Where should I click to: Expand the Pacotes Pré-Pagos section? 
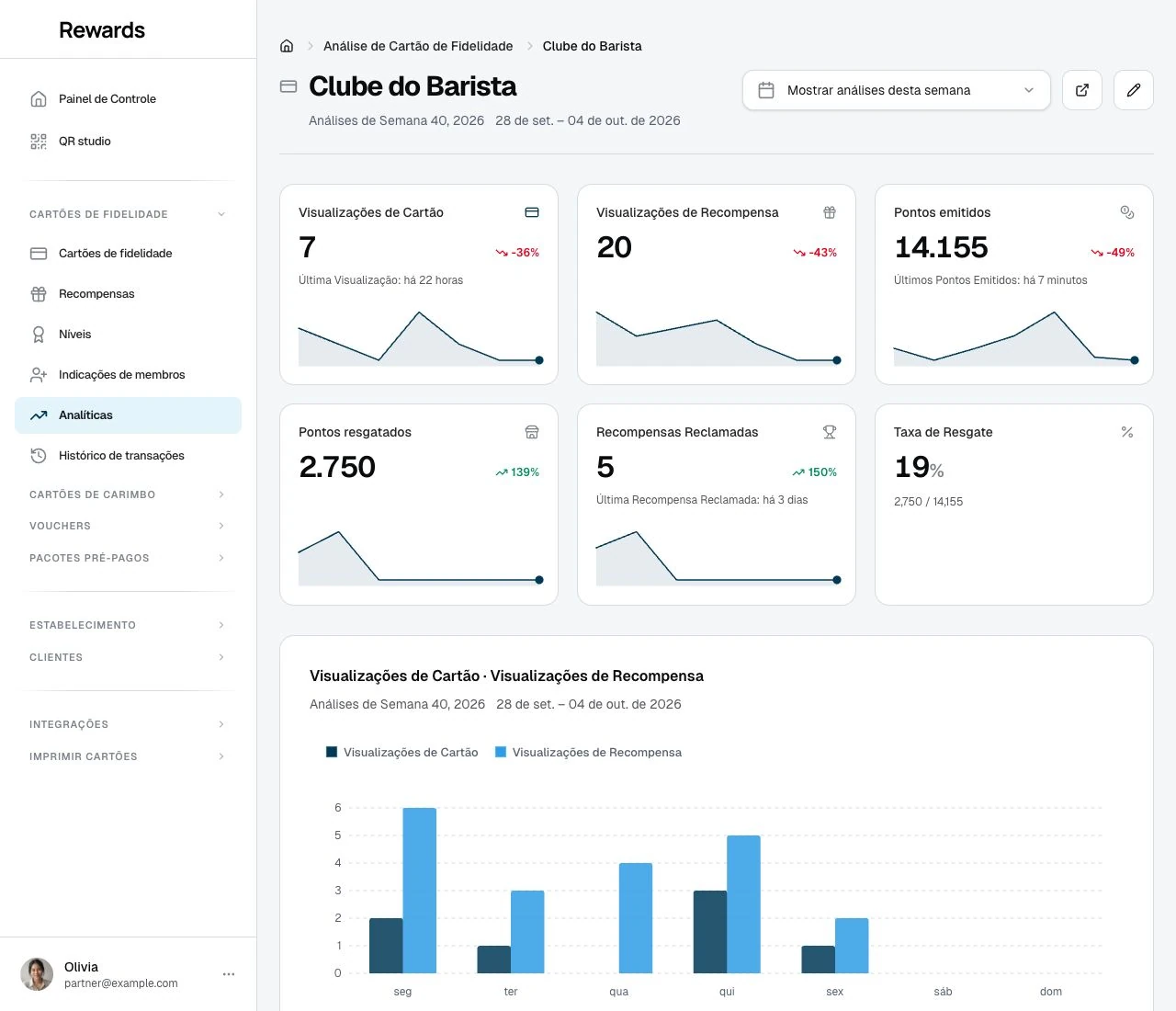pos(128,558)
